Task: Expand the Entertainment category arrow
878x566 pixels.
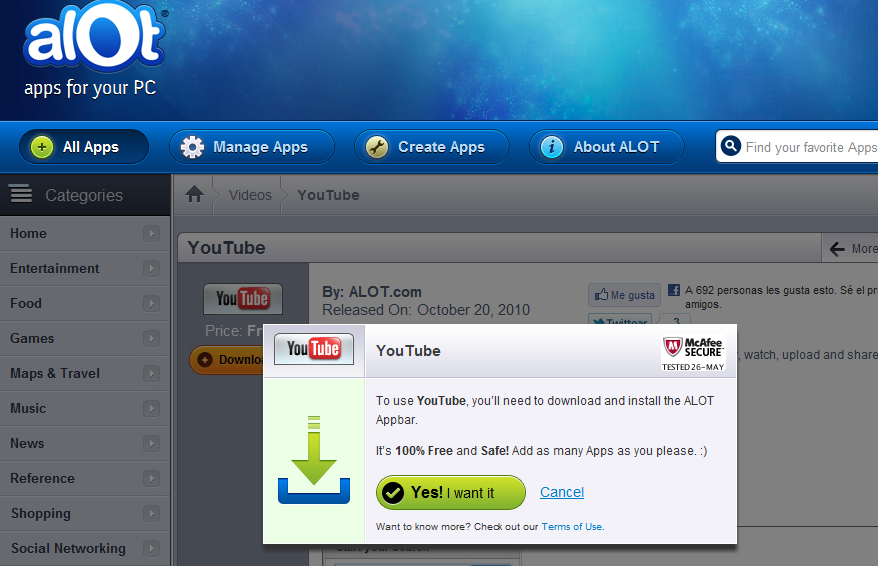Action: tap(151, 269)
